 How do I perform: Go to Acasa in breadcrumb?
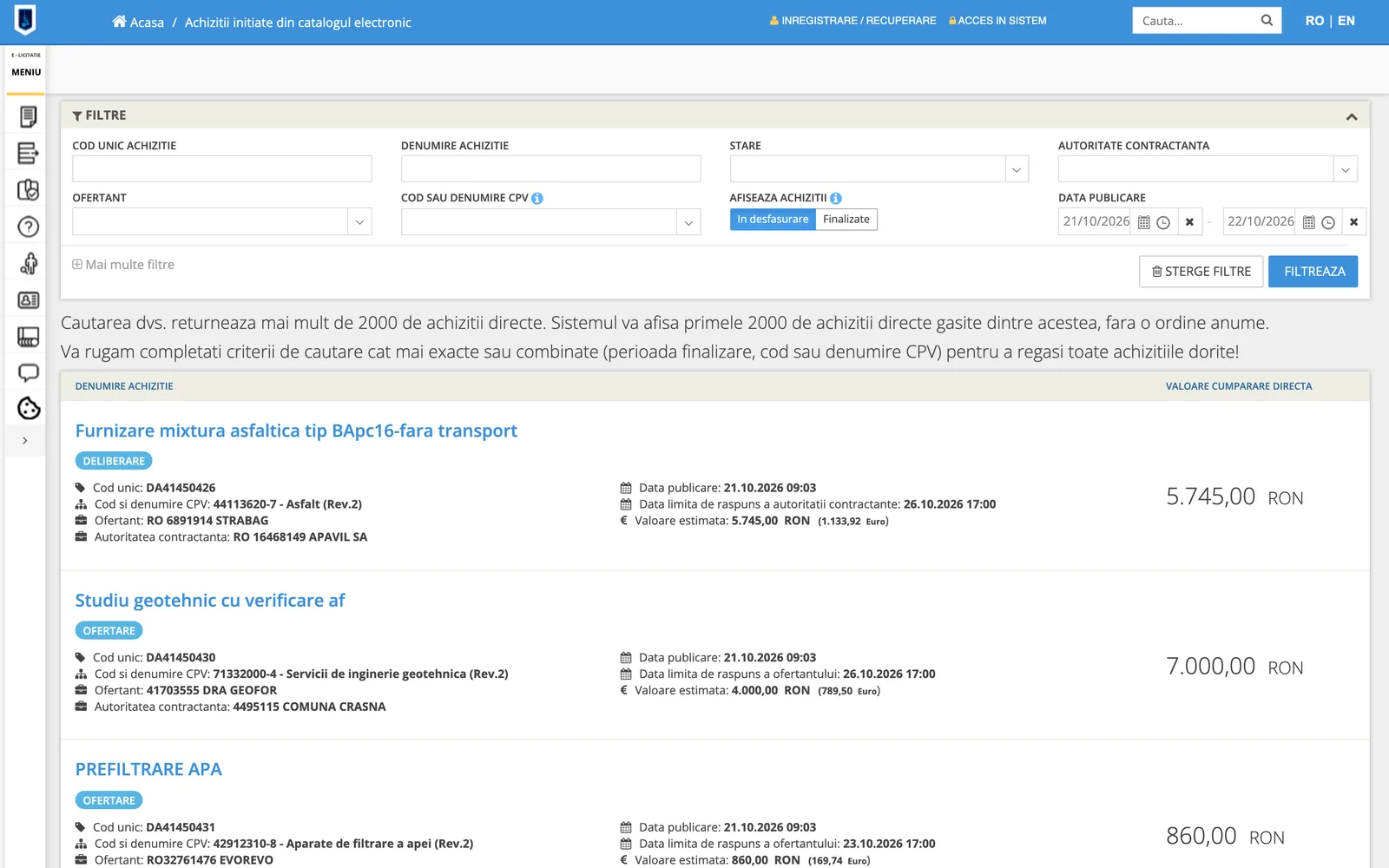[138, 22]
